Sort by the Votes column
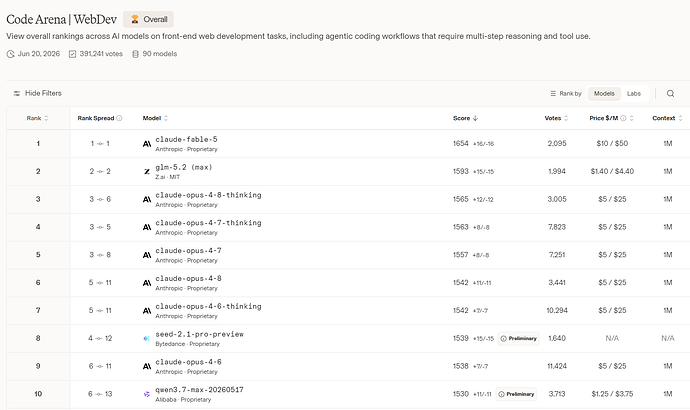Image resolution: width=690 pixels, height=410 pixels. tap(556, 118)
